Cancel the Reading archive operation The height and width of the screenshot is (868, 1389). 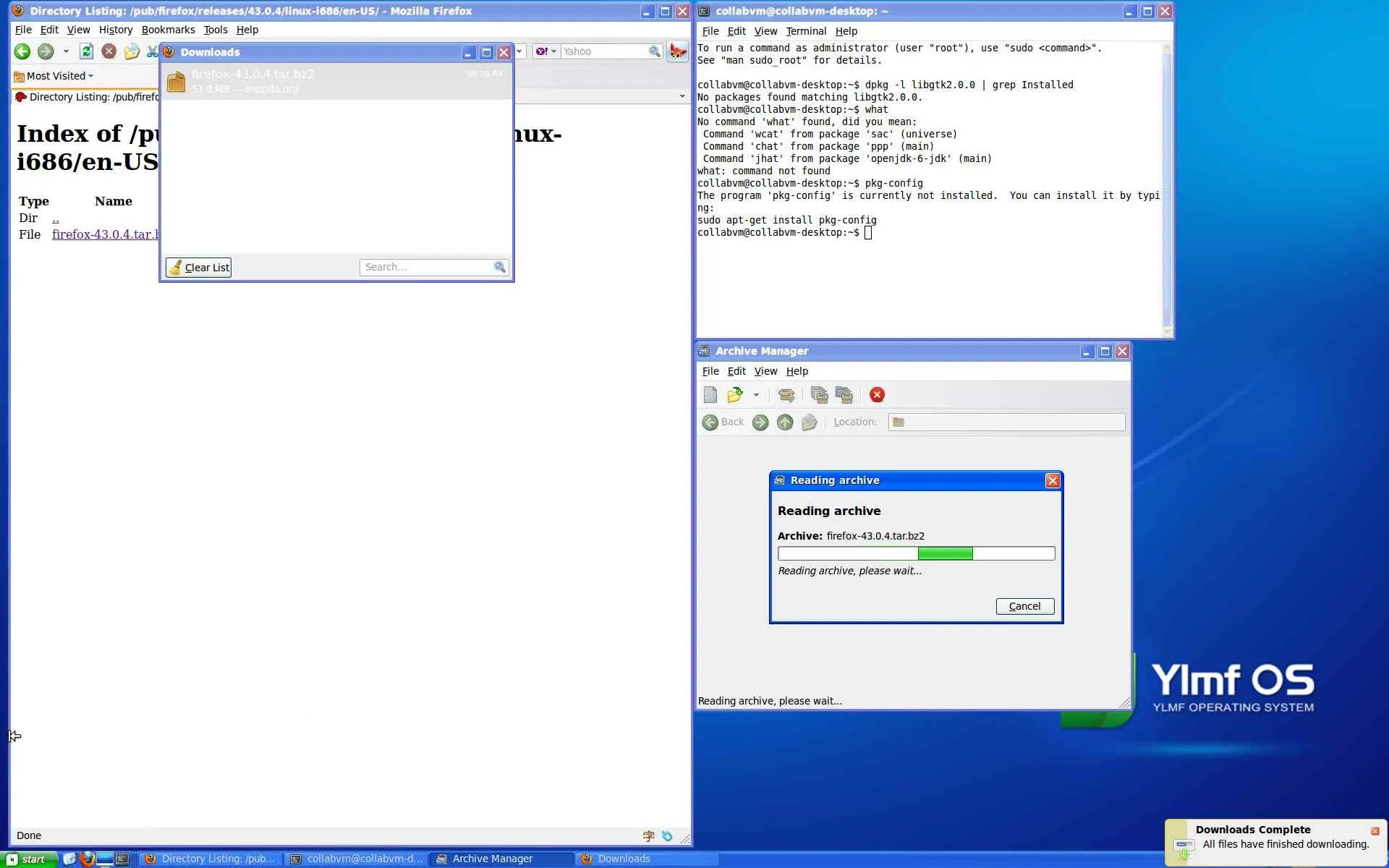pyautogui.click(x=1024, y=606)
